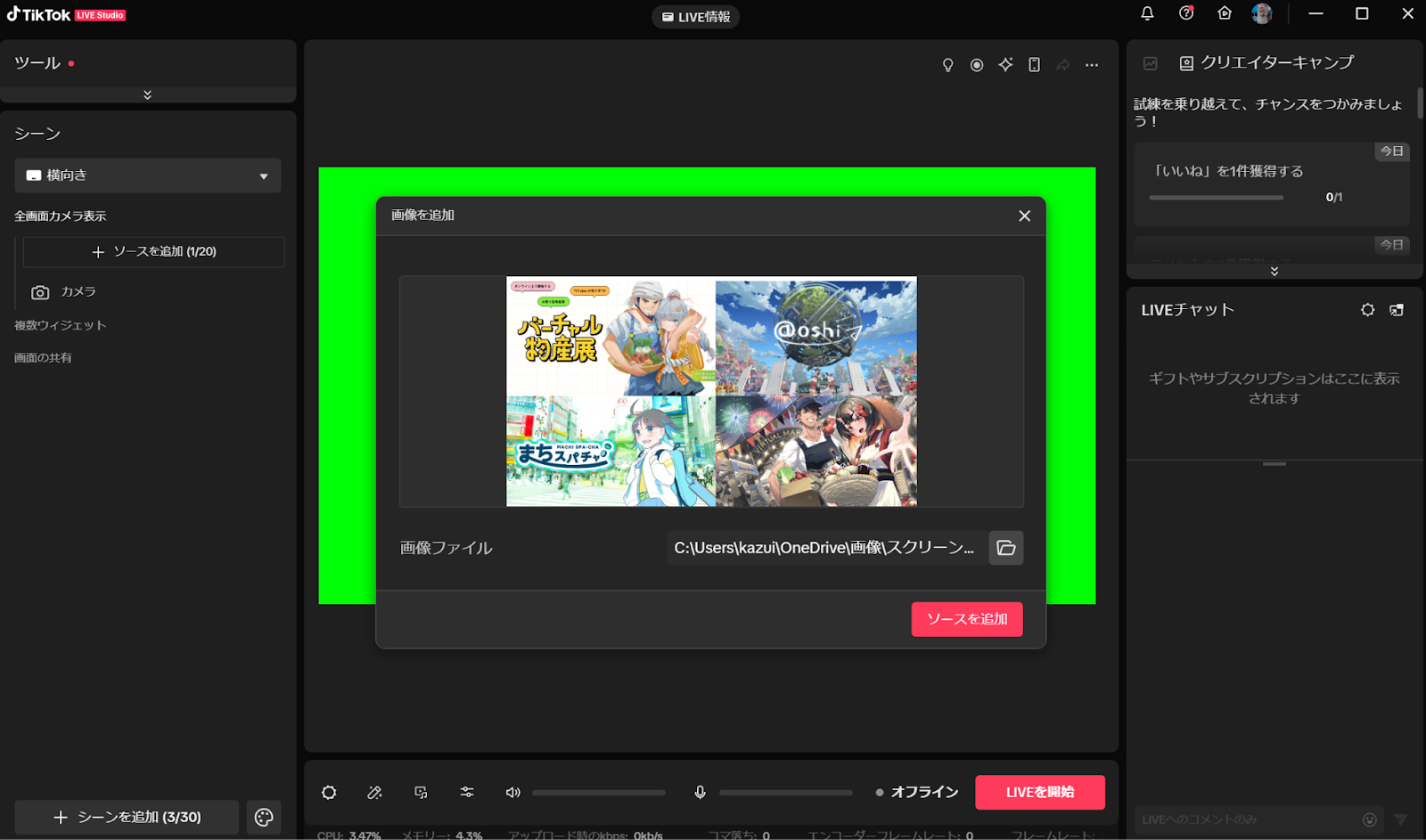Click the image preview thumbnail in dialog
Screen dimensions: 1426x840
[x=711, y=392]
